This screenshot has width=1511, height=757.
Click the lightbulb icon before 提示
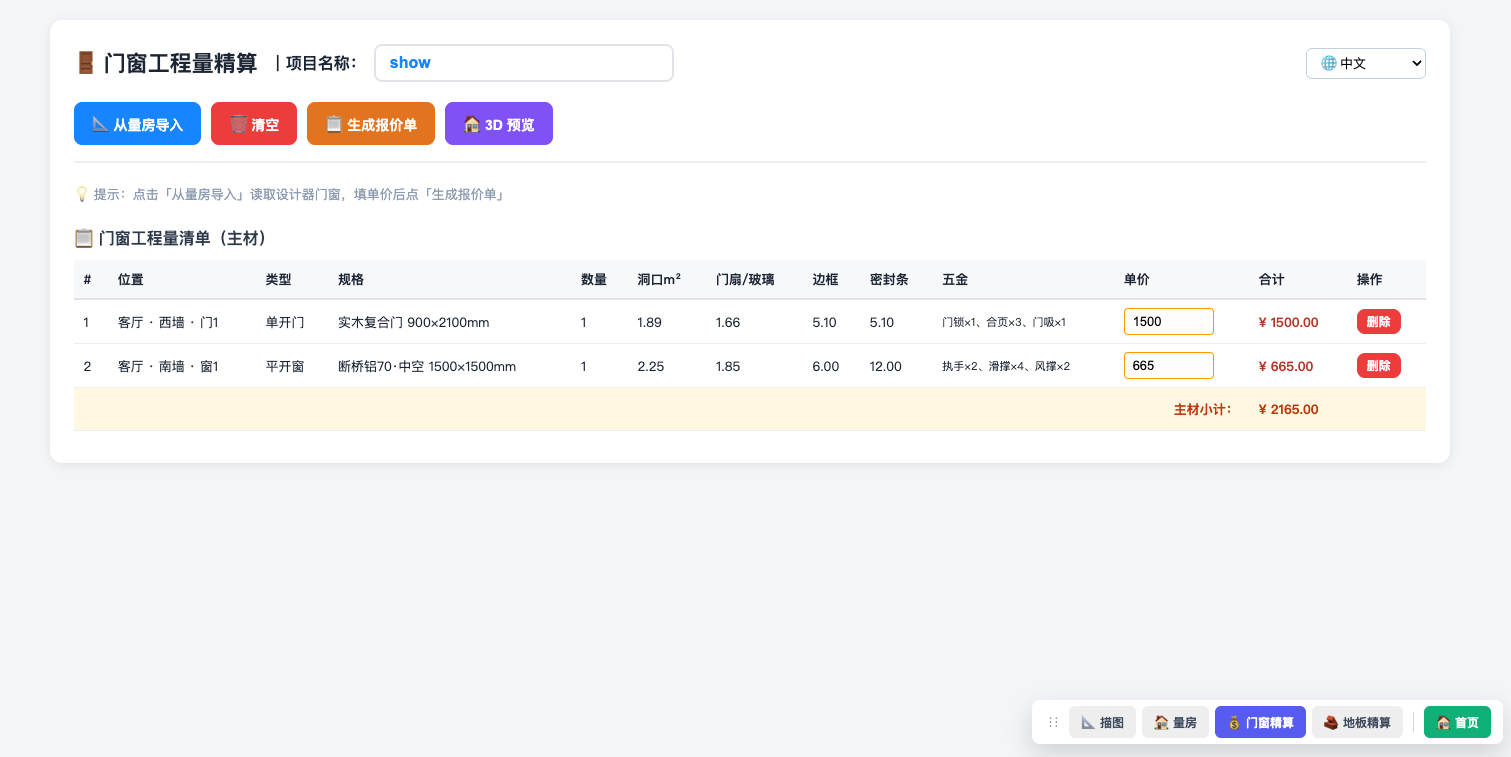pos(82,194)
